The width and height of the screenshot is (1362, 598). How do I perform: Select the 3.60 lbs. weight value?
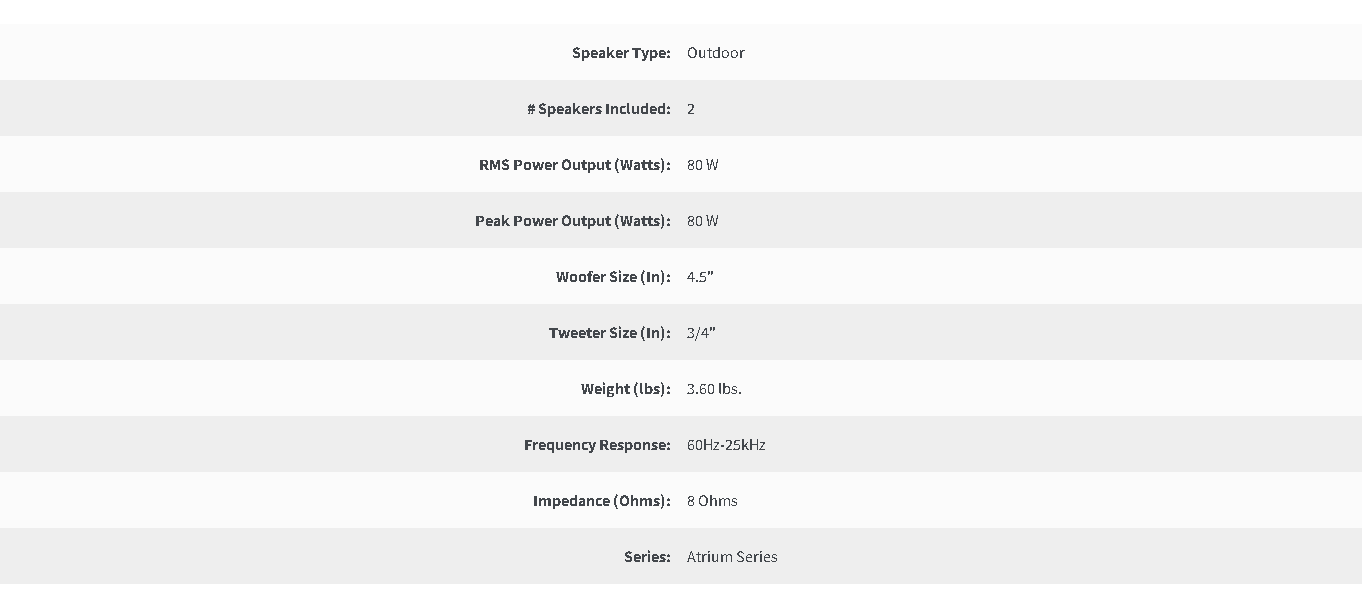coord(714,389)
